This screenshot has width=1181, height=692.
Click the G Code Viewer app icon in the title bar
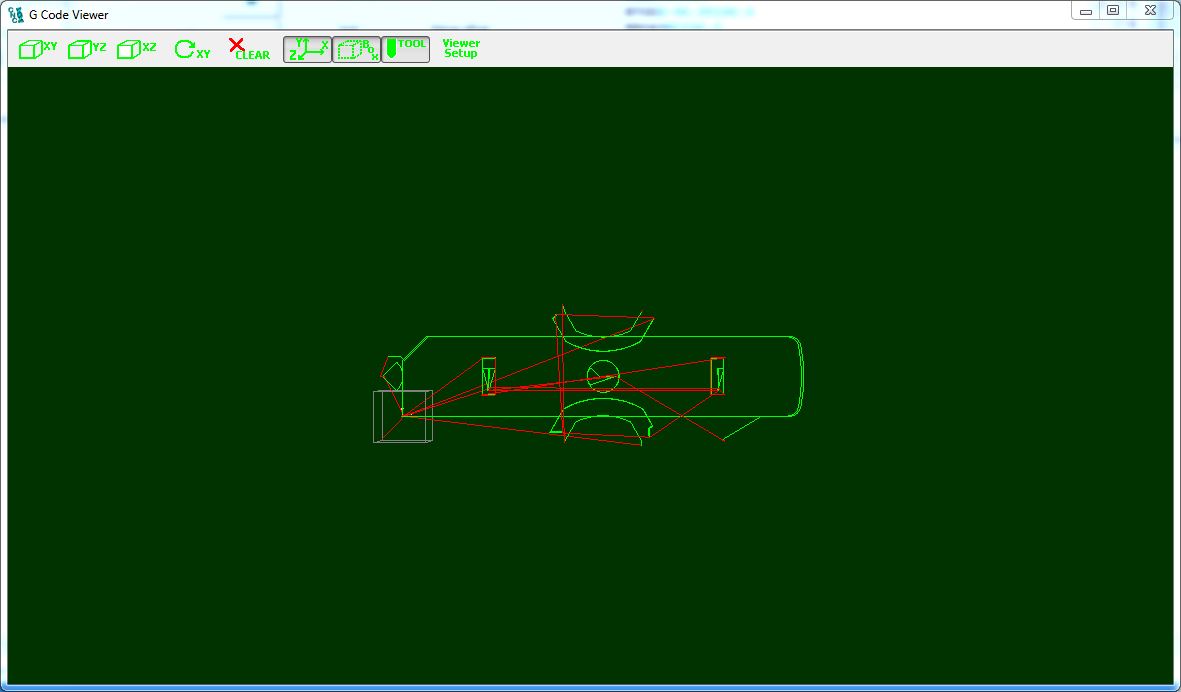15,14
